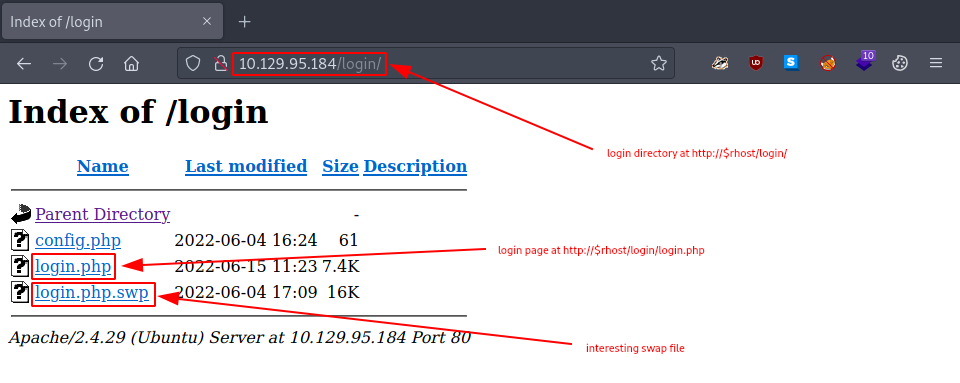Viewport: 960px width, 383px height.
Task: Open the login.php page link
Action: coord(73,267)
